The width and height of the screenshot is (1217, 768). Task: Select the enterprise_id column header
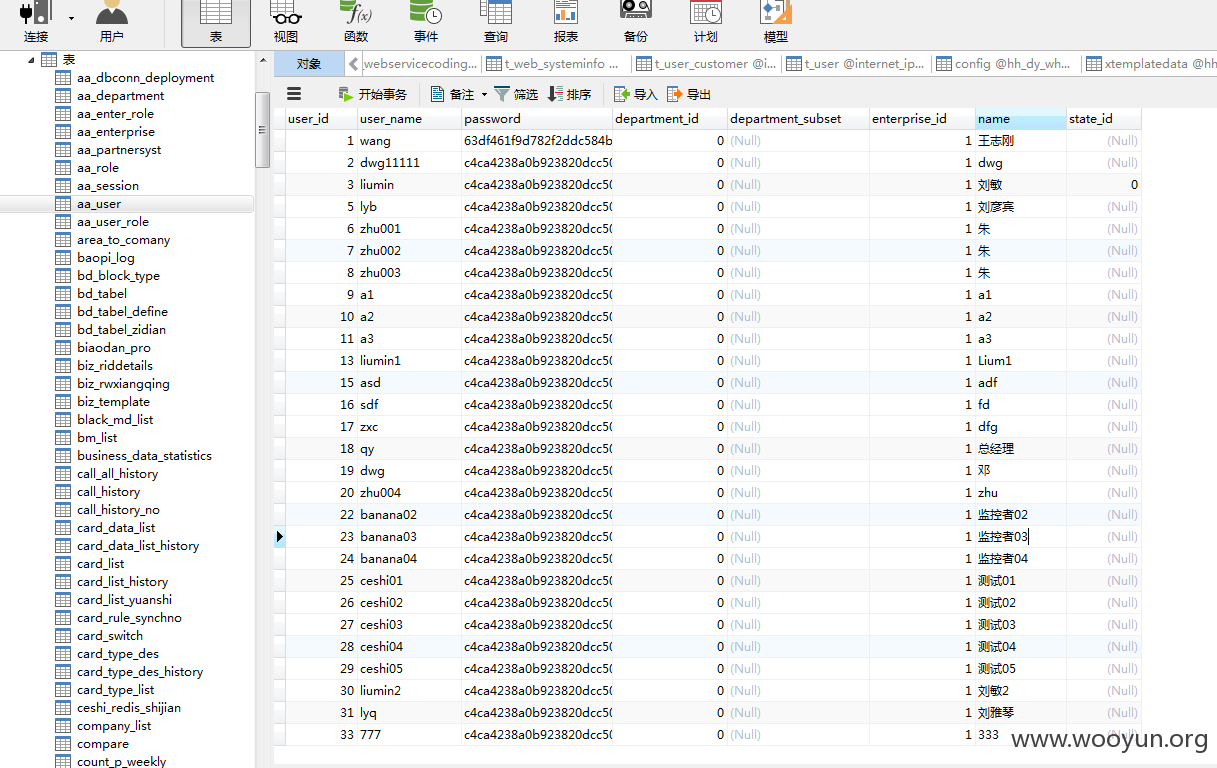[922, 119]
